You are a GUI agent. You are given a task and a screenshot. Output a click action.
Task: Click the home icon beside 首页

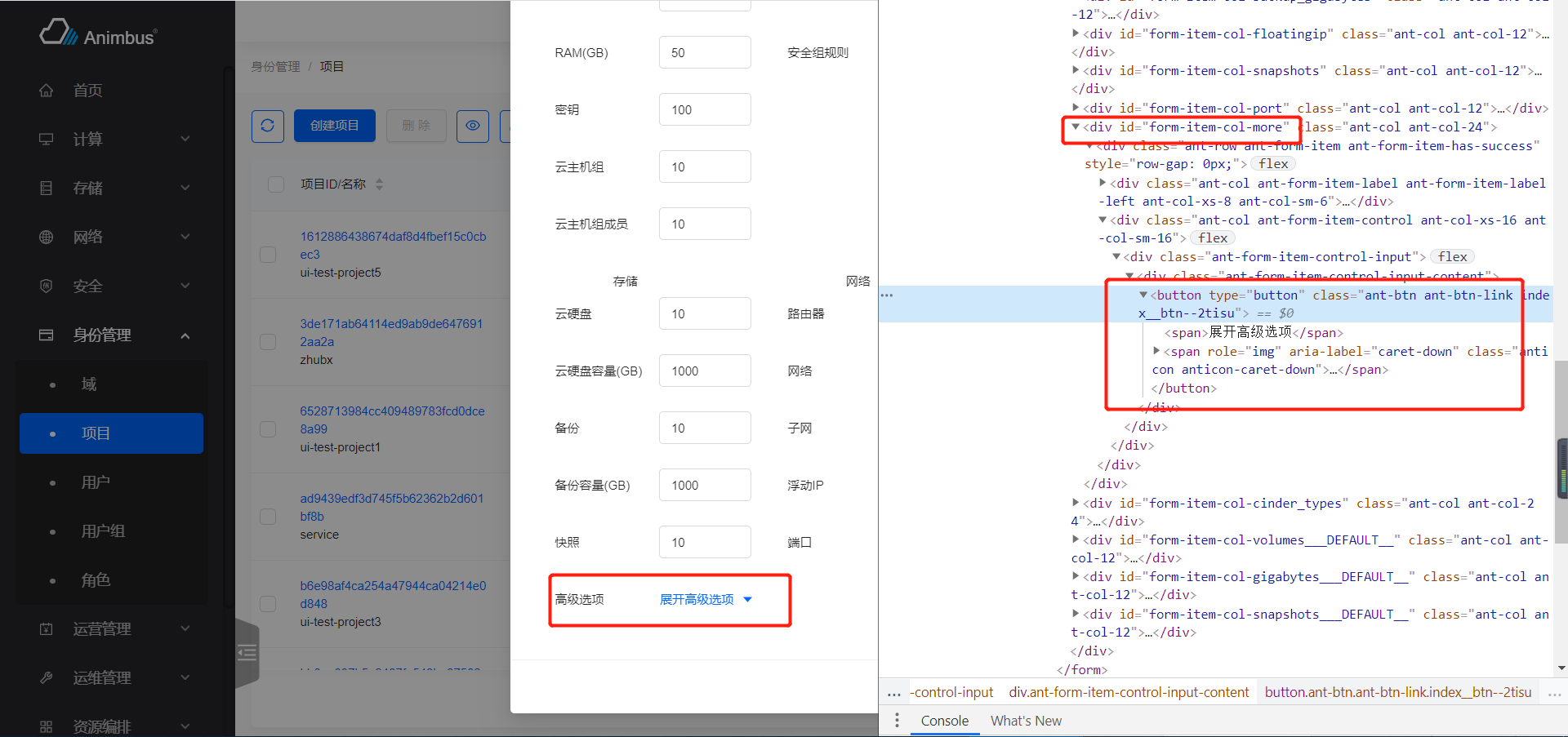pyautogui.click(x=47, y=91)
